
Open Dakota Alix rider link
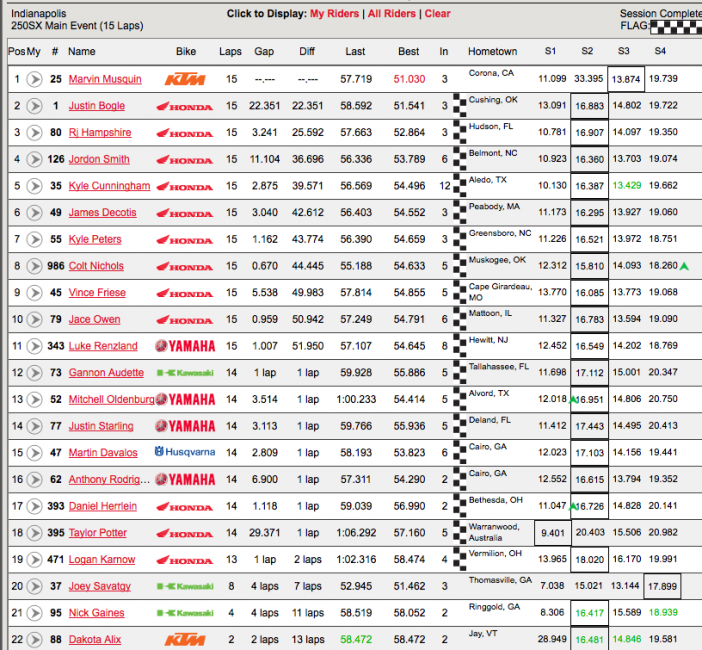[95, 640]
